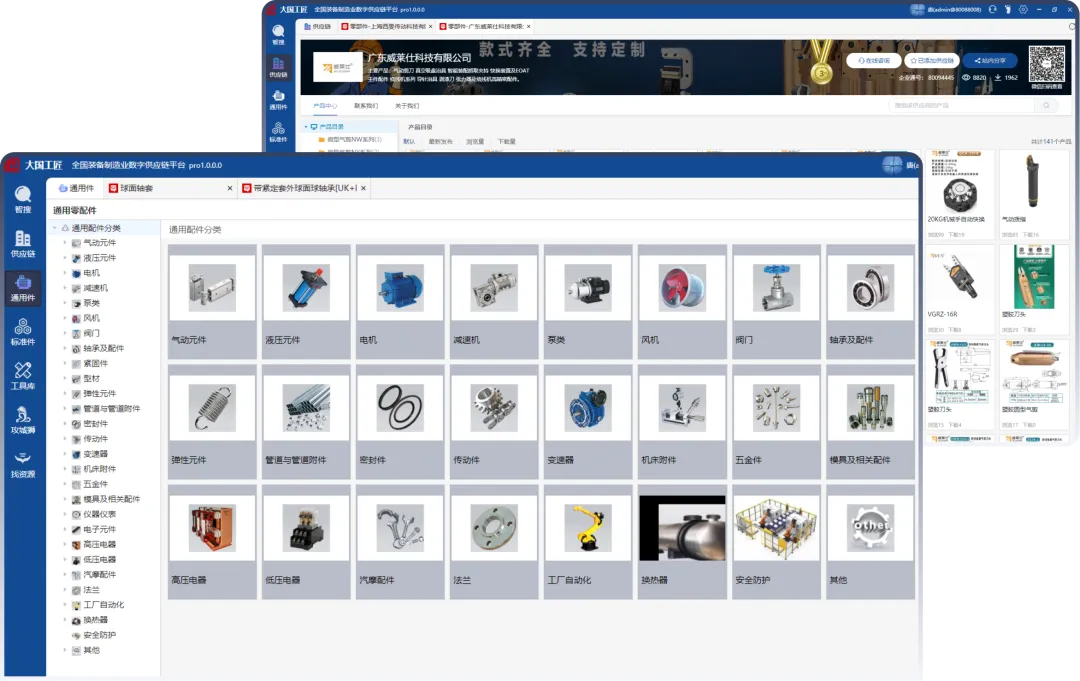Open 找资源 in the sidebar
The height and width of the screenshot is (681, 1080).
[23, 465]
